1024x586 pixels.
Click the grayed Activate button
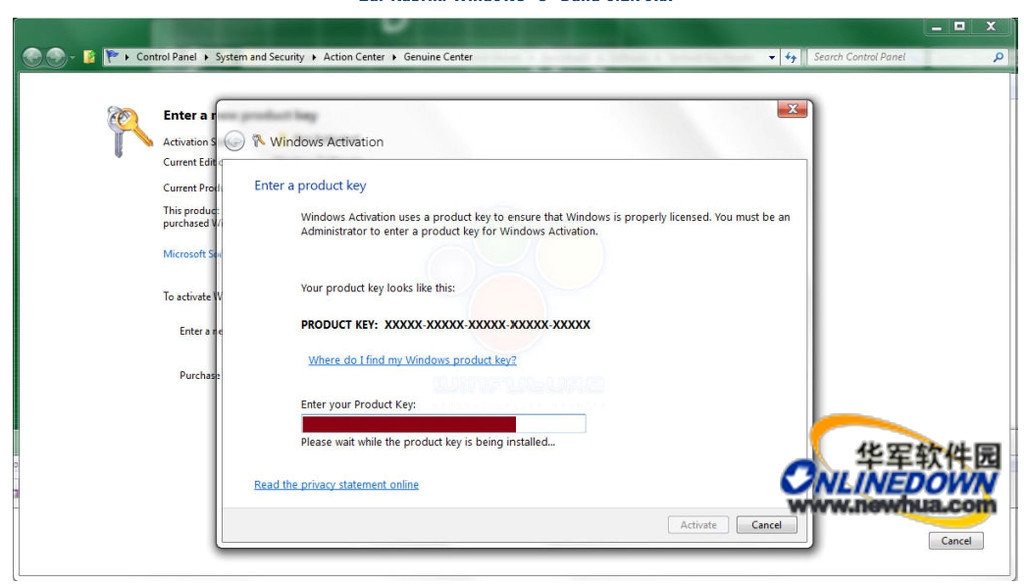(698, 525)
